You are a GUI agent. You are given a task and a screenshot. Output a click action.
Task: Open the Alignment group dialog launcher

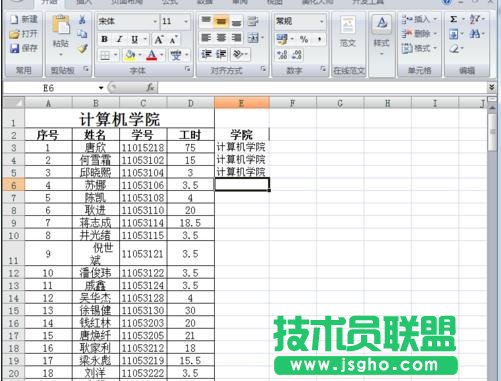coord(263,69)
